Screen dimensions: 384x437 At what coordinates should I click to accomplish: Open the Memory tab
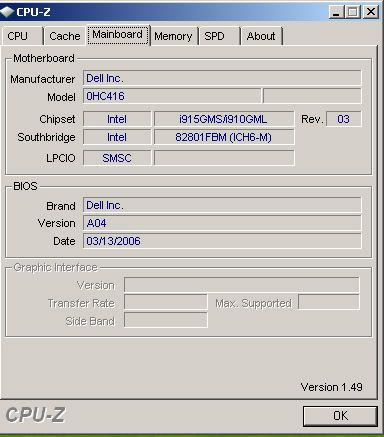(173, 36)
